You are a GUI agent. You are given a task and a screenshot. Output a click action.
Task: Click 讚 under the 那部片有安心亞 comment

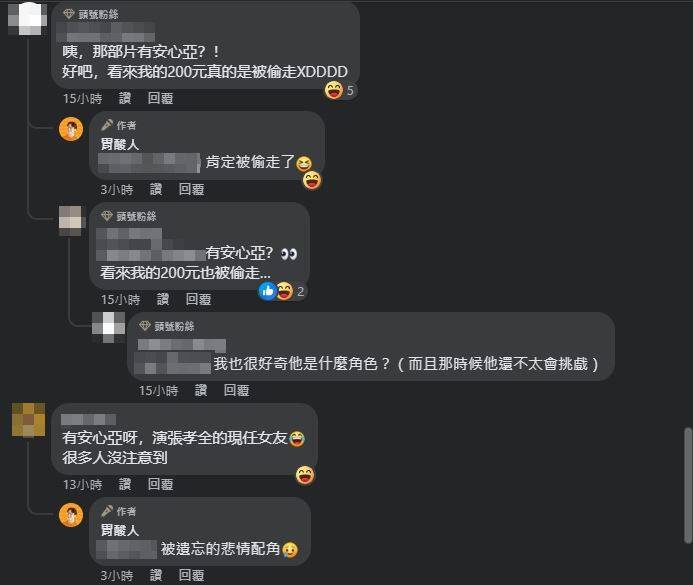(125, 98)
